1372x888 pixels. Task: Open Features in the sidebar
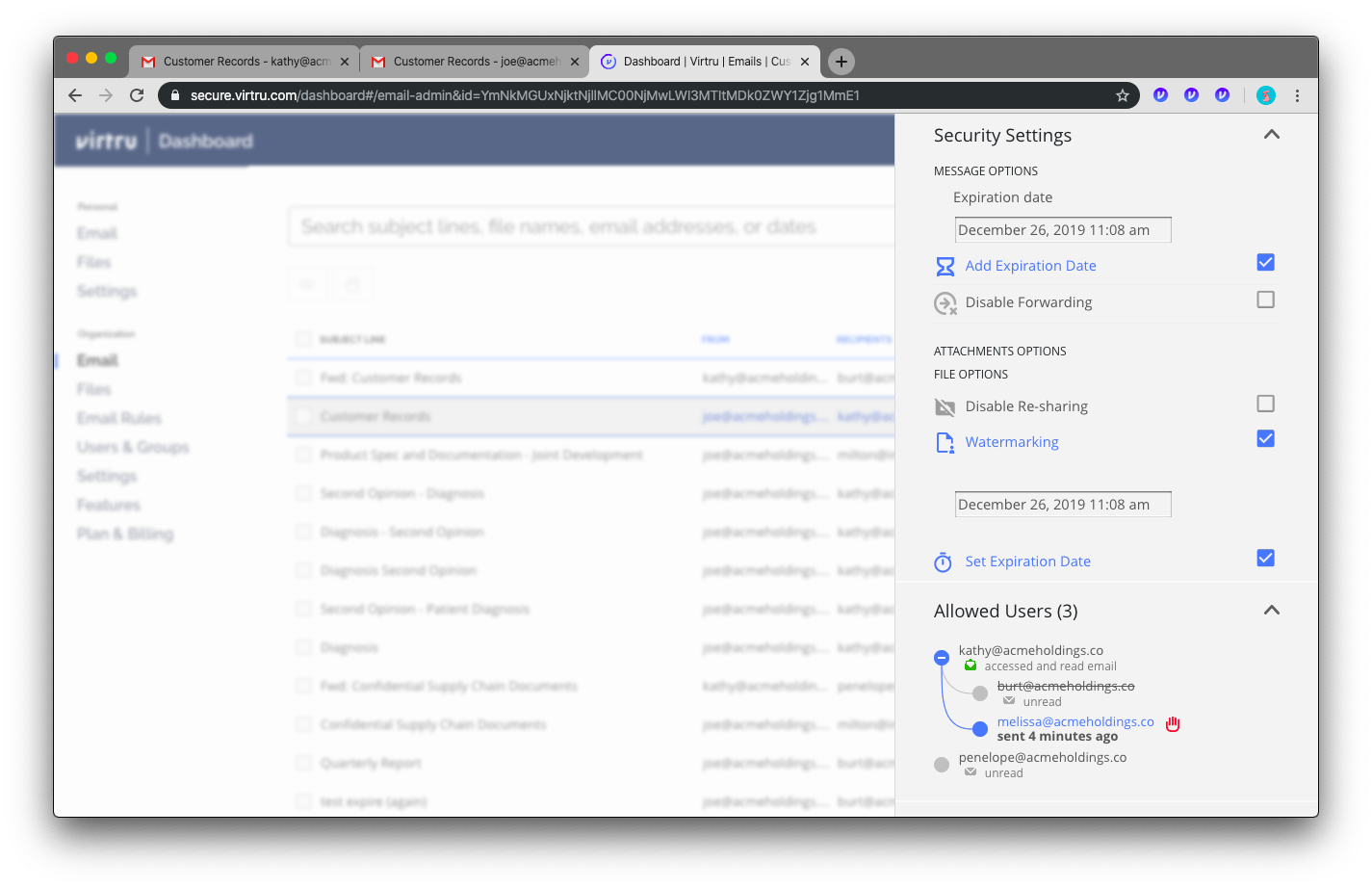[109, 505]
